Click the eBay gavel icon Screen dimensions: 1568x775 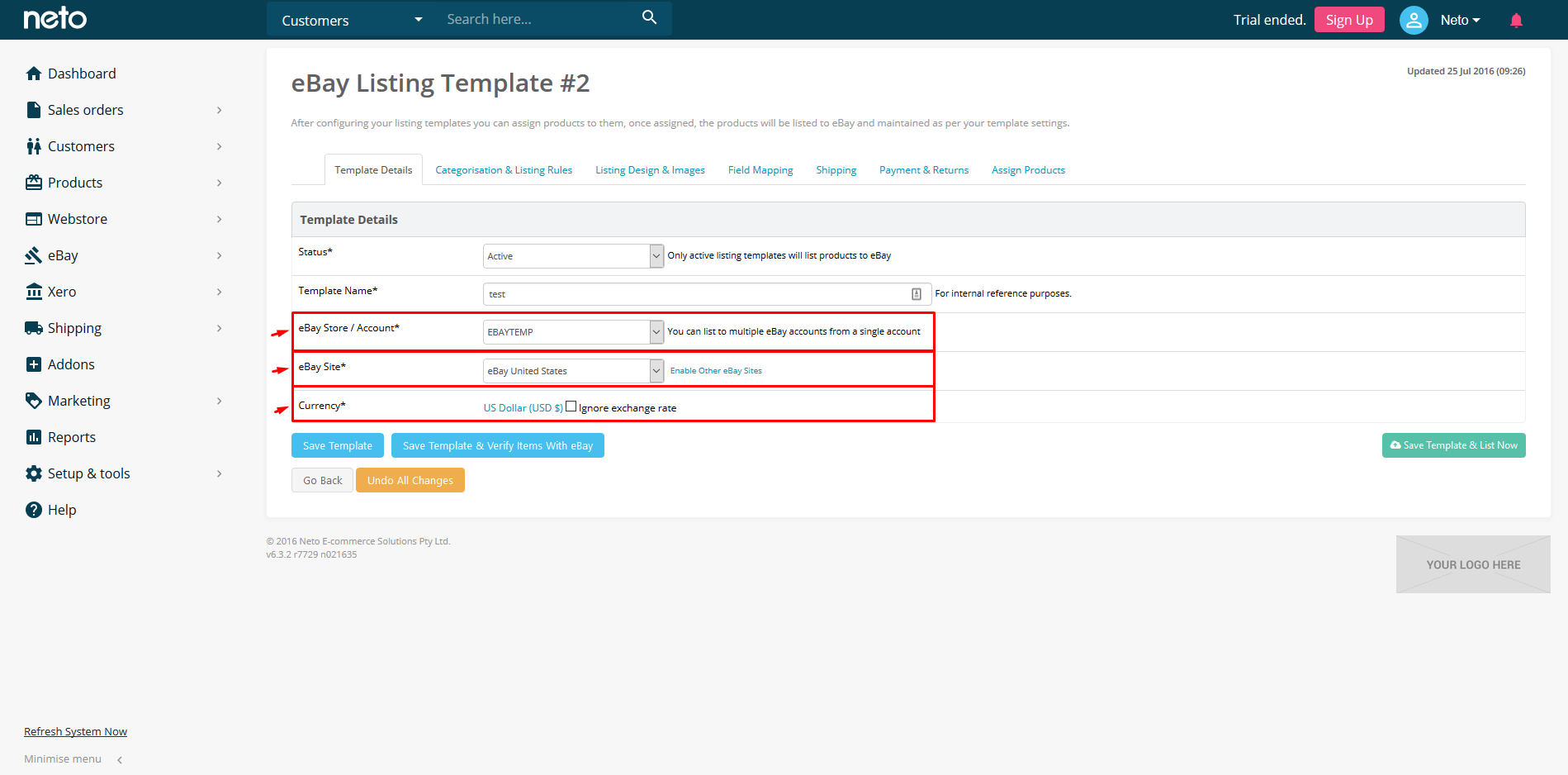click(34, 255)
